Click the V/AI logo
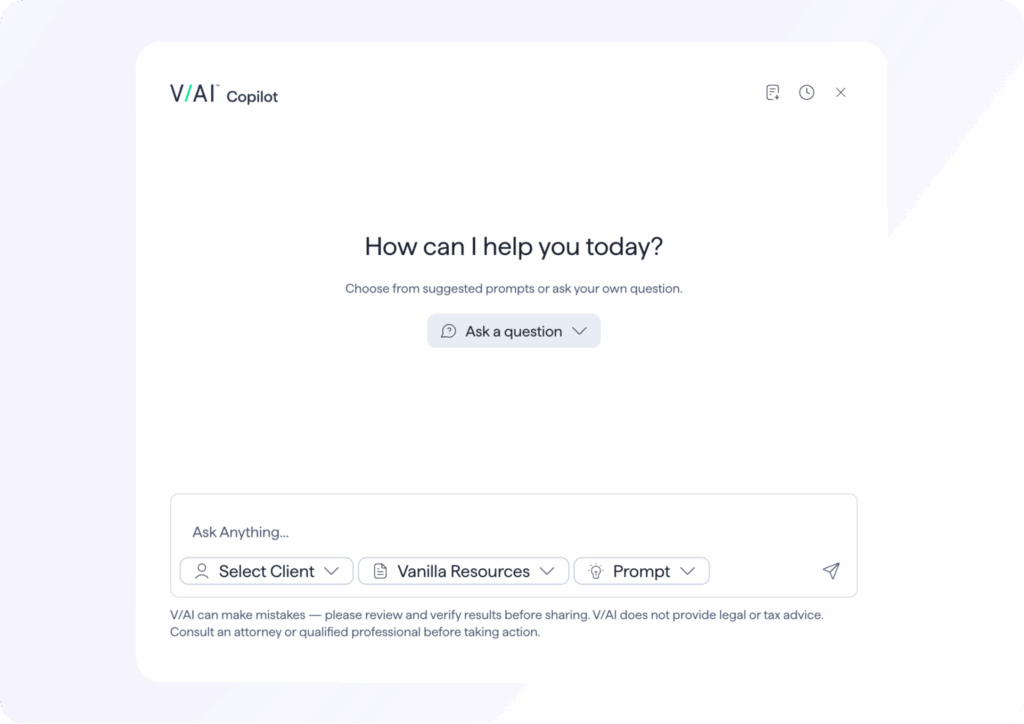The height and width of the screenshot is (724, 1024). 194,94
